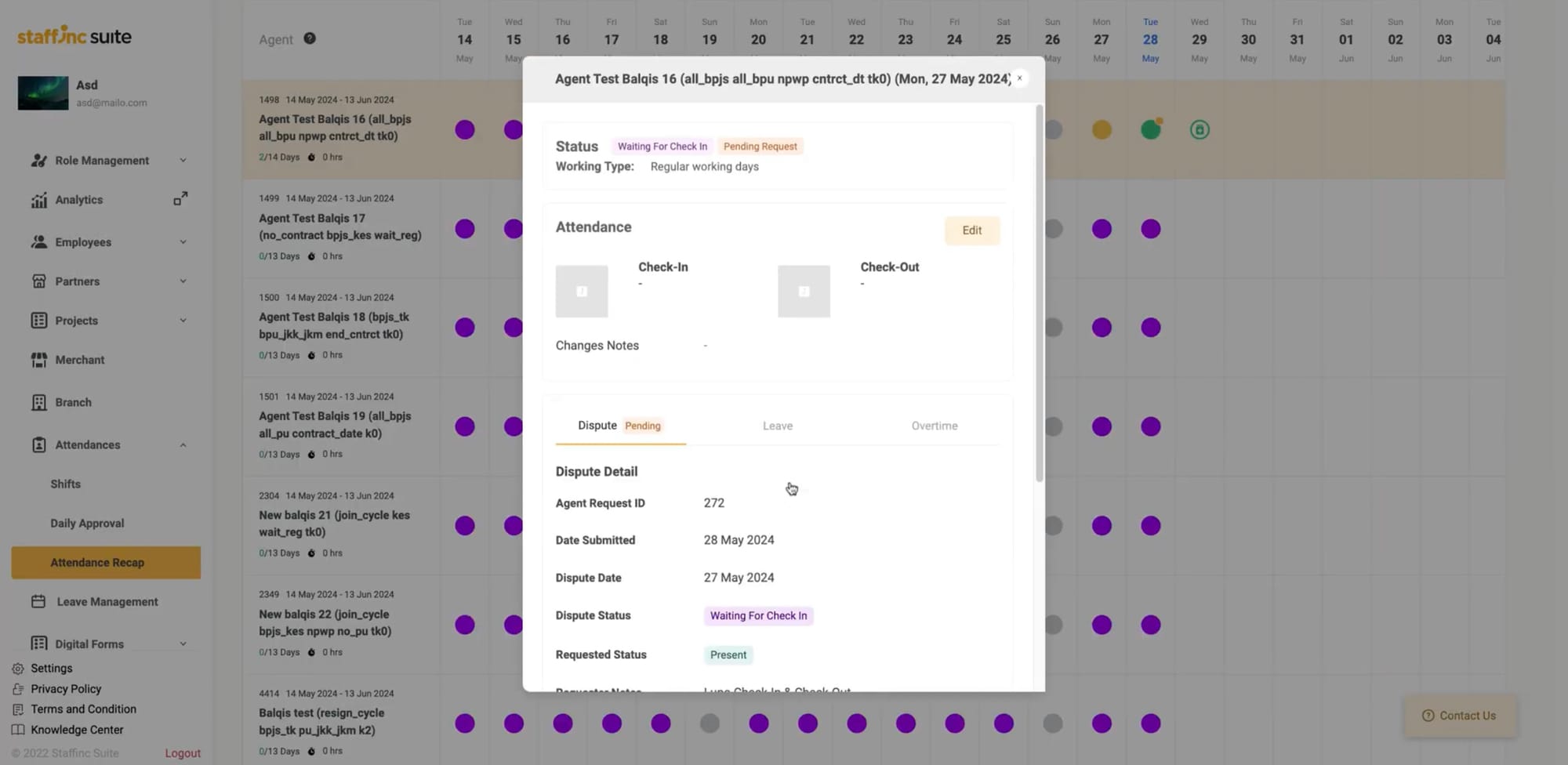Screen dimensions: 1568x765
Task: Switch to the Leave tab
Action: (x=778, y=426)
